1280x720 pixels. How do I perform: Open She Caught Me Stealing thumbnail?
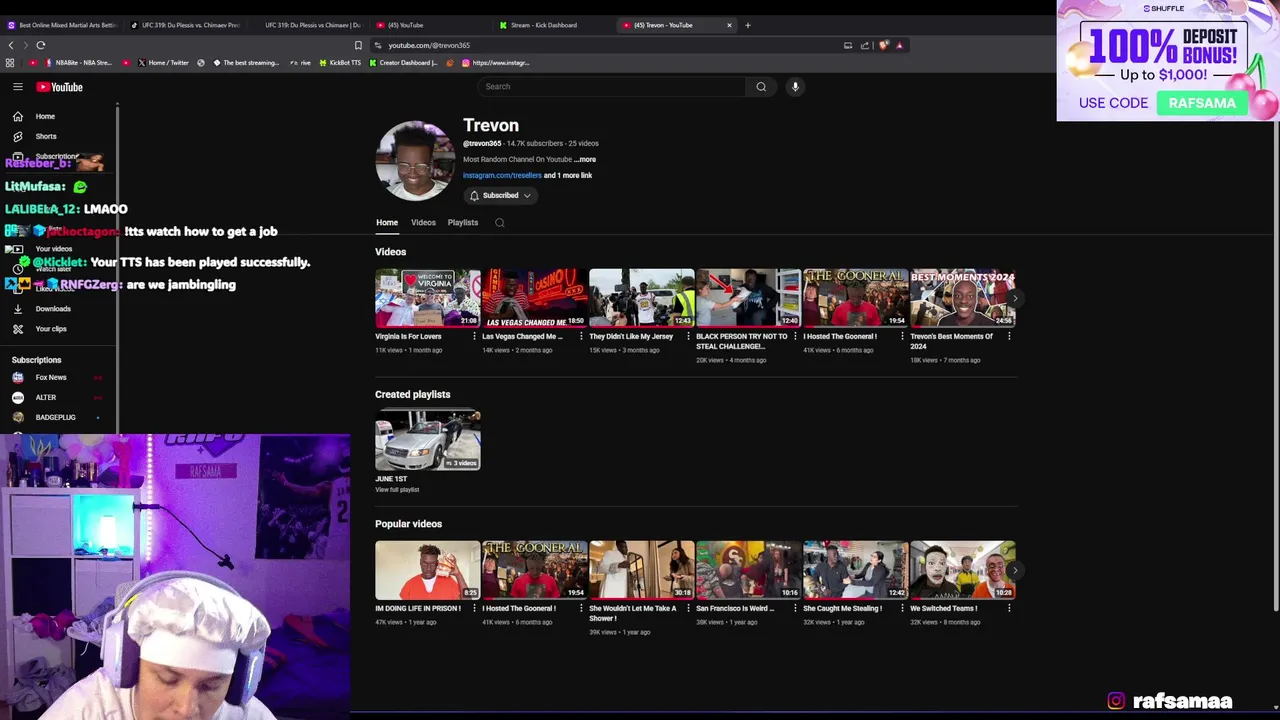(856, 570)
